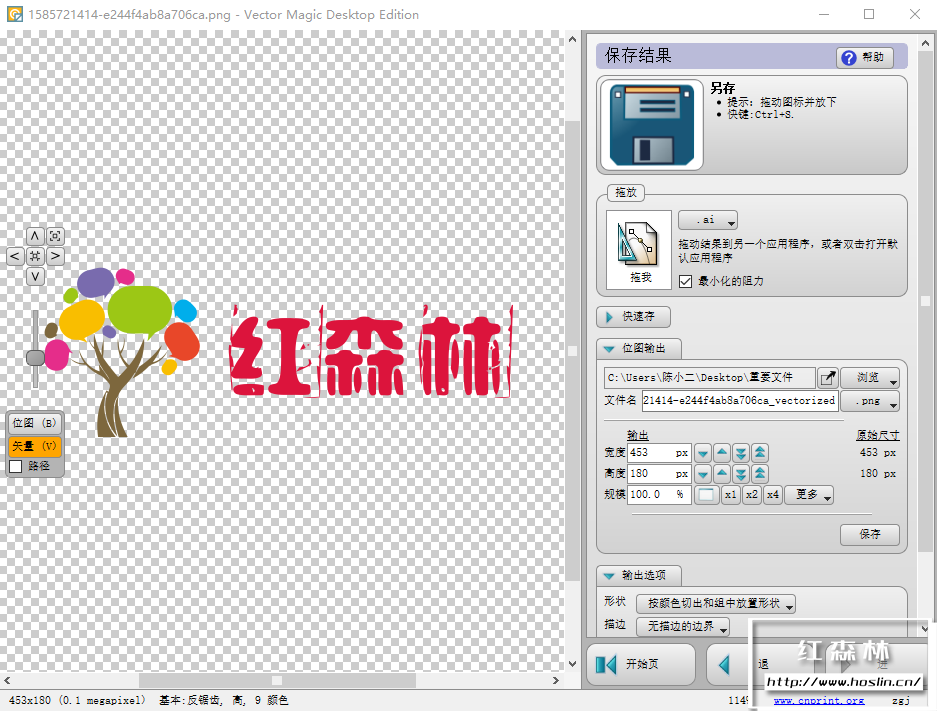Image resolution: width=937 pixels, height=711 pixels.
Task: Open the .png file format dropdown
Action: 869,401
